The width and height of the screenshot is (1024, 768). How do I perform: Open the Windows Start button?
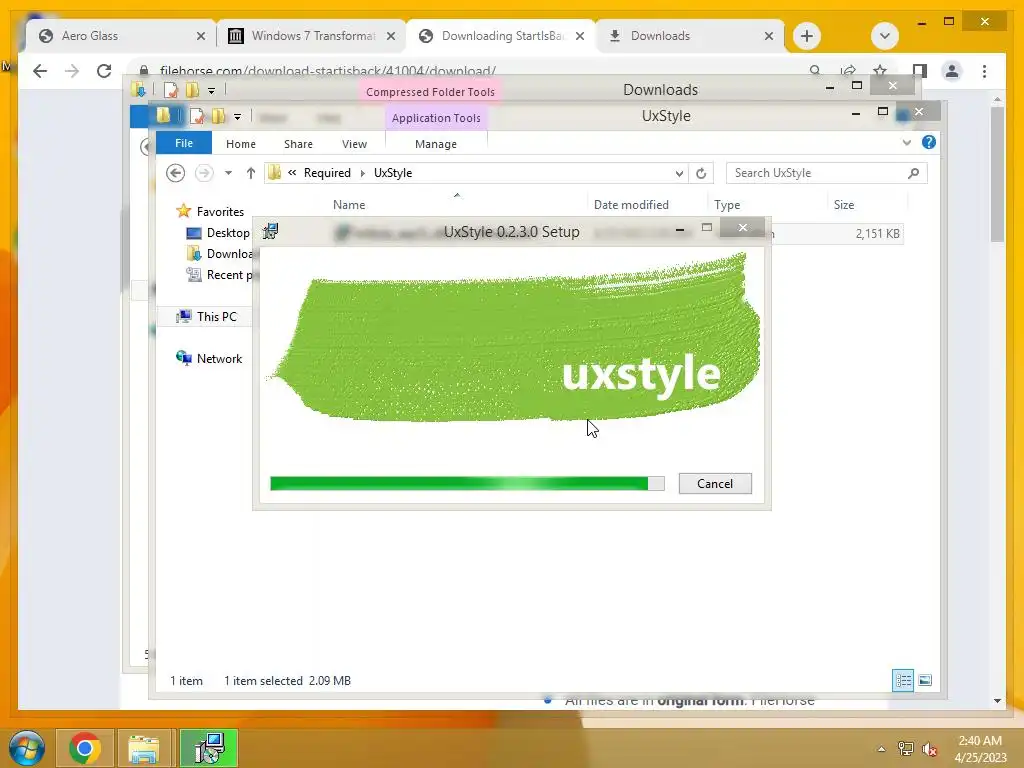click(x=27, y=748)
